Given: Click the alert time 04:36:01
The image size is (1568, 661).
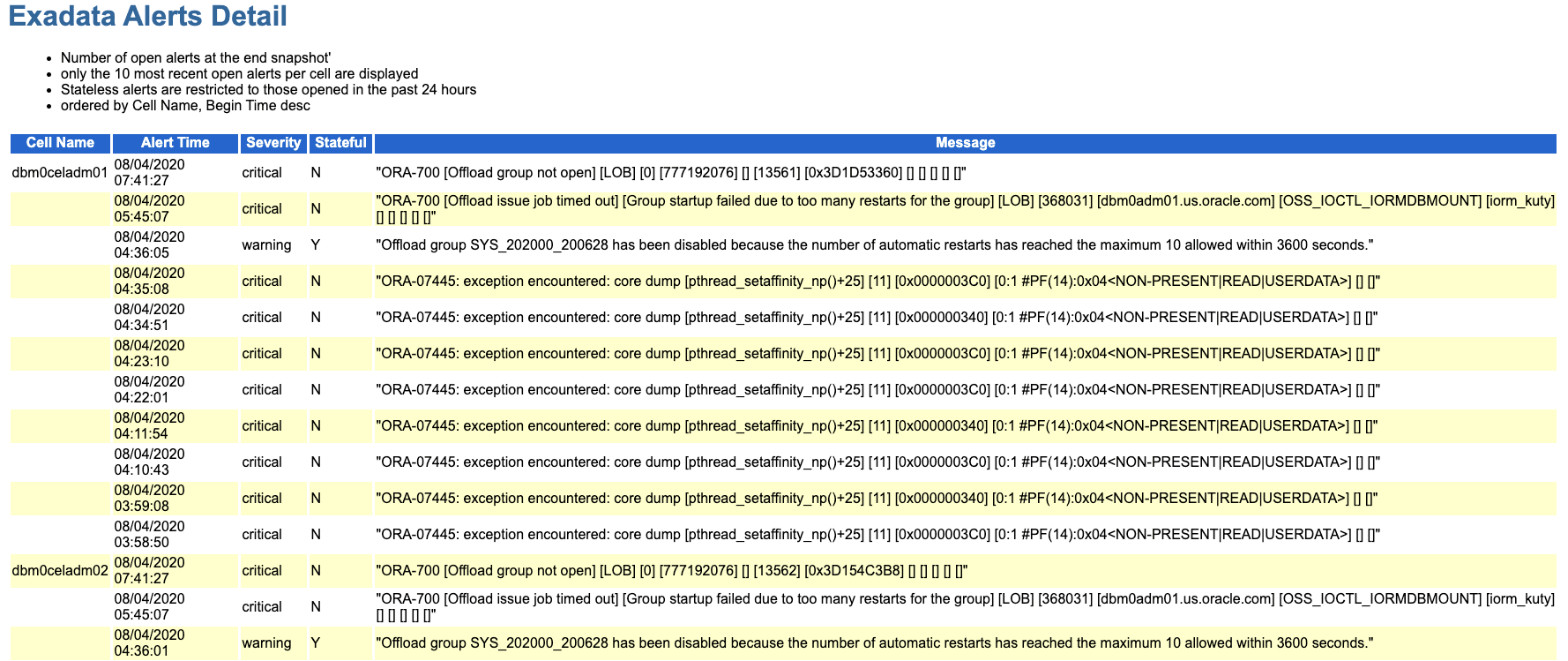Looking at the screenshot, I should (x=150, y=643).
